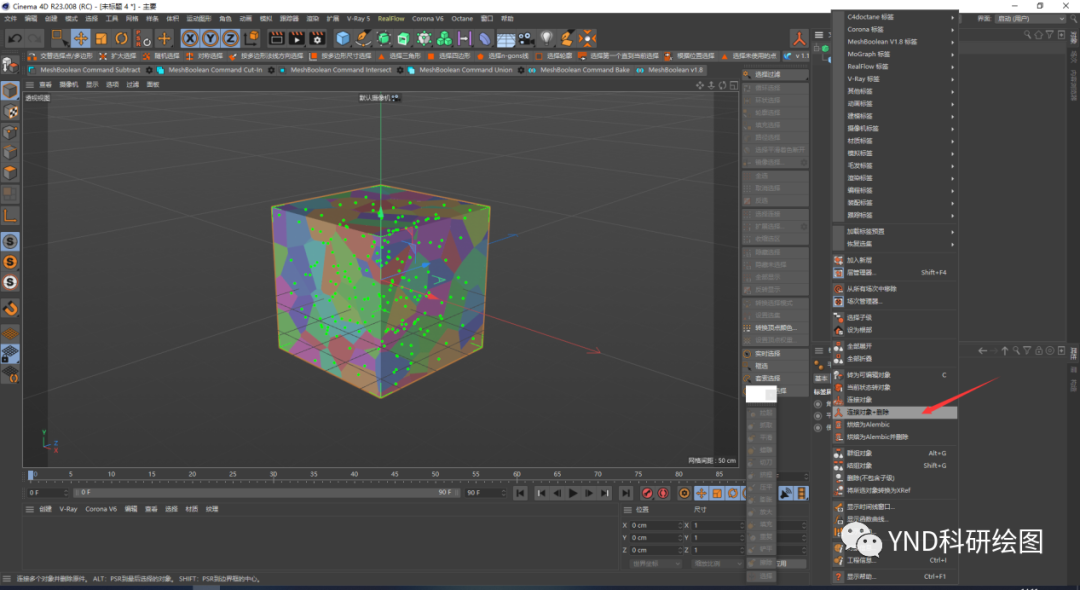Screen dimensions: 1080x590
Task: Expand the MoGraph 标签 submenu
Action: 895,54
